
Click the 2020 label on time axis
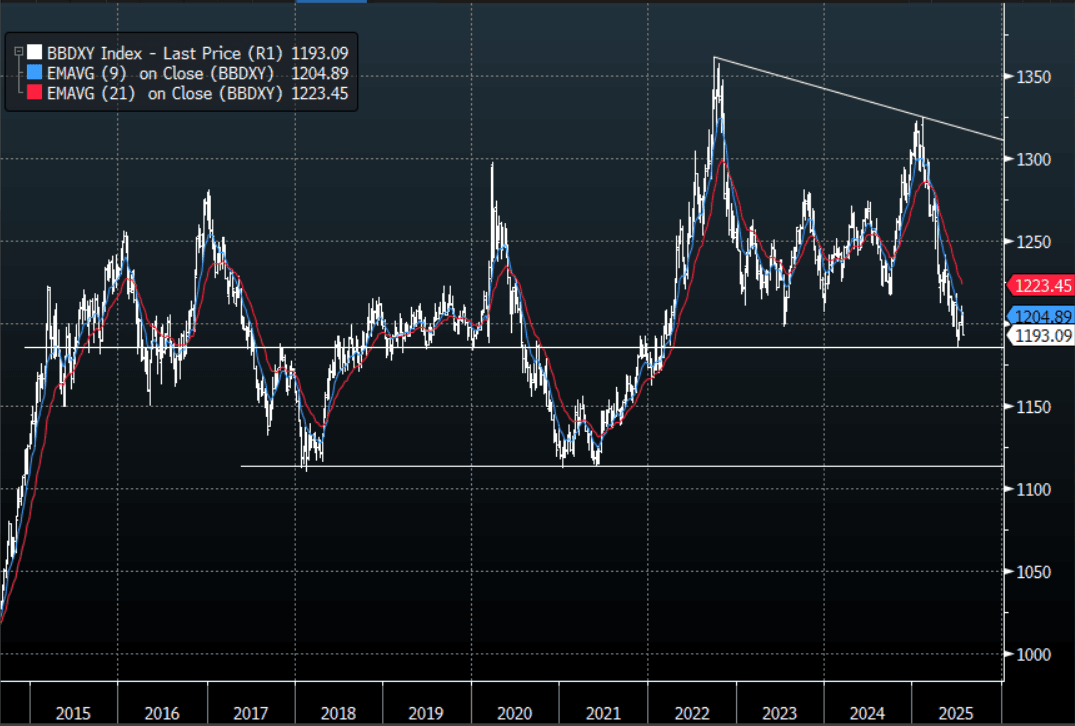[x=514, y=713]
